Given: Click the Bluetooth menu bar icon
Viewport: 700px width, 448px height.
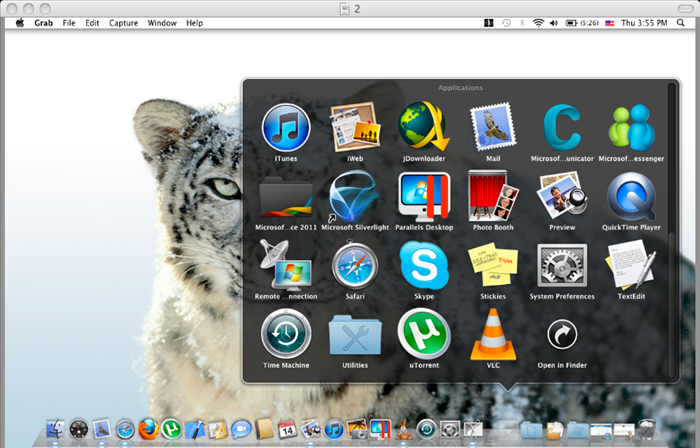Looking at the screenshot, I should pyautogui.click(x=522, y=23).
